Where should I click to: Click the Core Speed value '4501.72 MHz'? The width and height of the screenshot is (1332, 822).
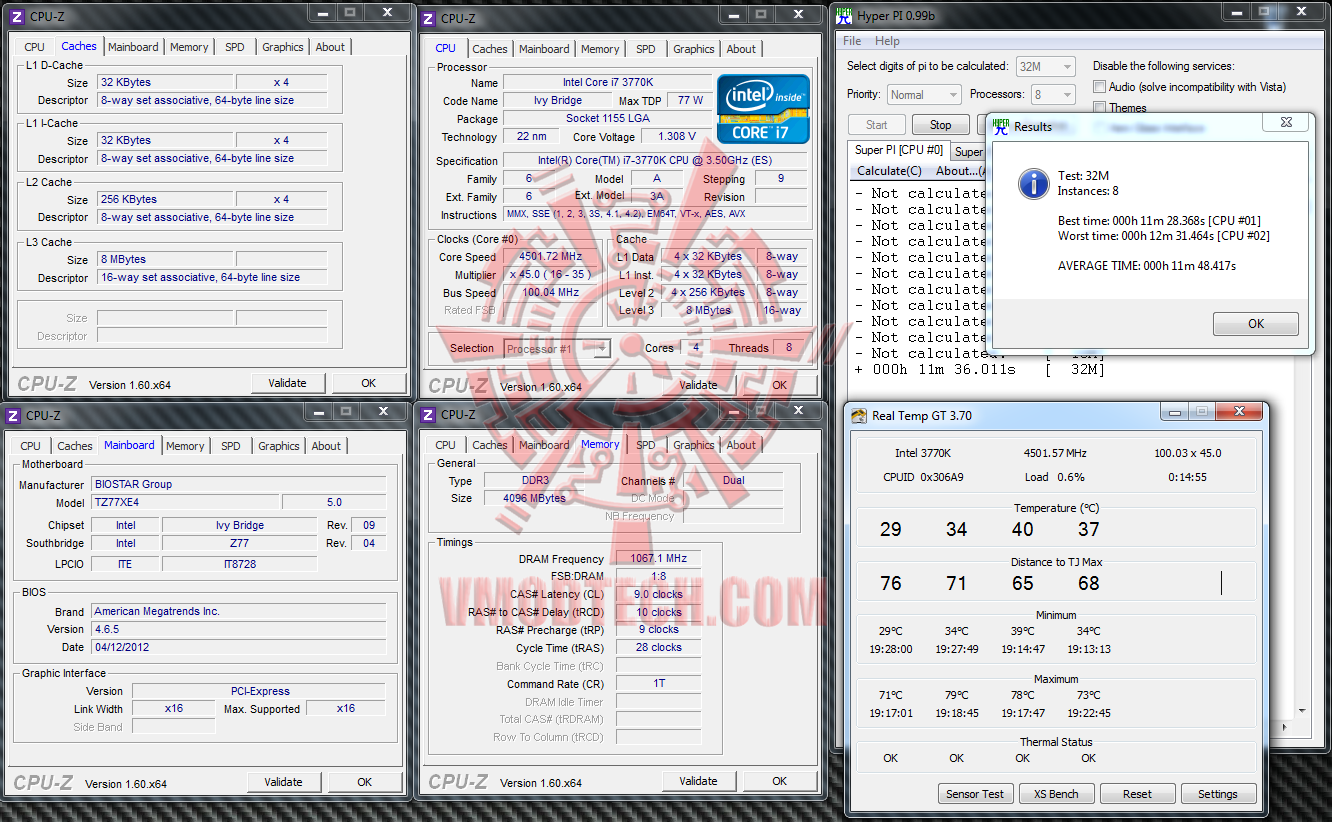tap(550, 256)
